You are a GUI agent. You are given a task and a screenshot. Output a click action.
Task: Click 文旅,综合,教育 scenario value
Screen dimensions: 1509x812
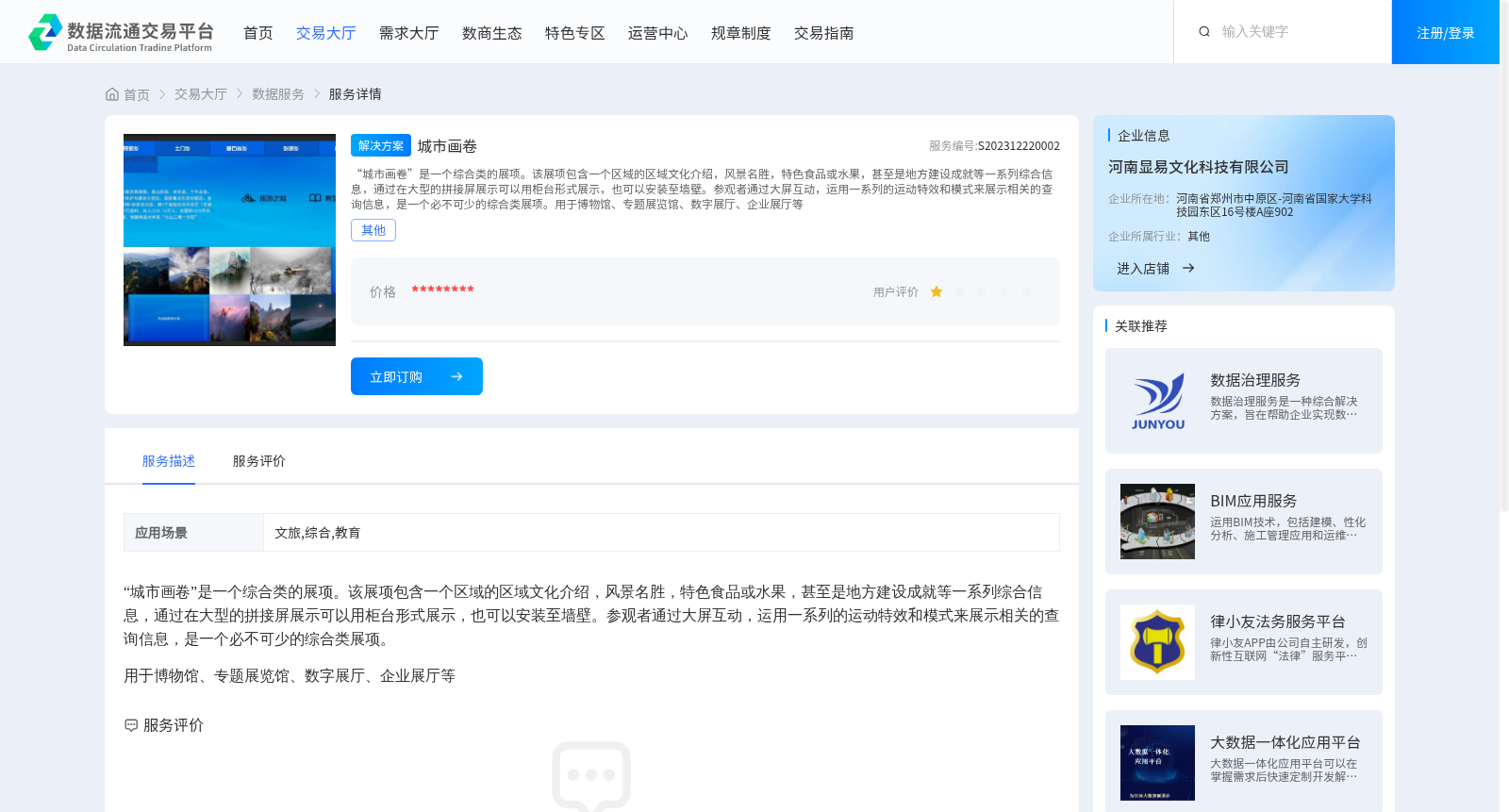click(318, 533)
